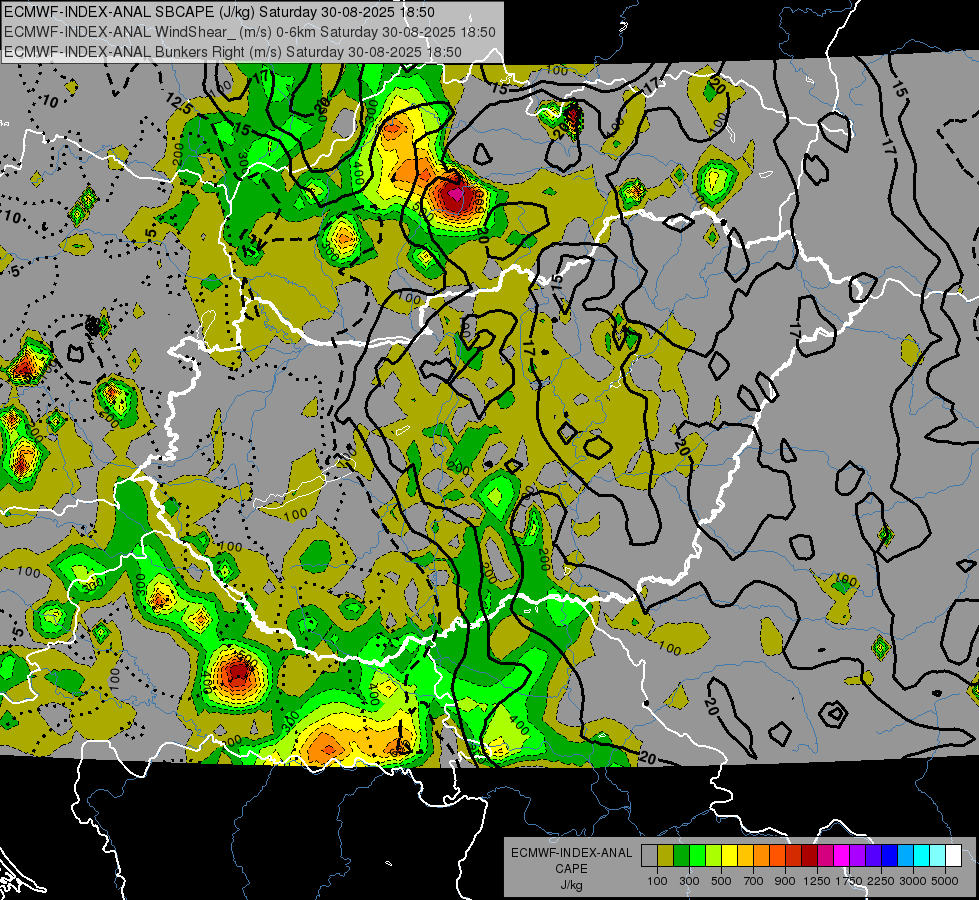Click the ECMWF-INDEX-ANAL label in legend box
Screen dimensions: 979x900
(x=571, y=853)
